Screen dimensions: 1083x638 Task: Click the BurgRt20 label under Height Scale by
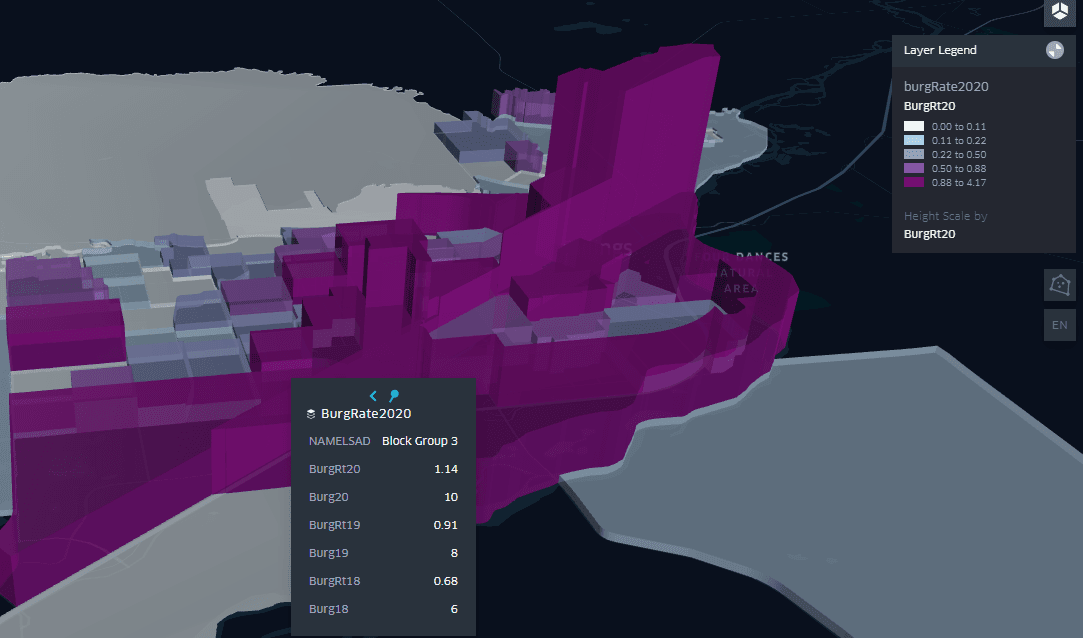(x=929, y=234)
